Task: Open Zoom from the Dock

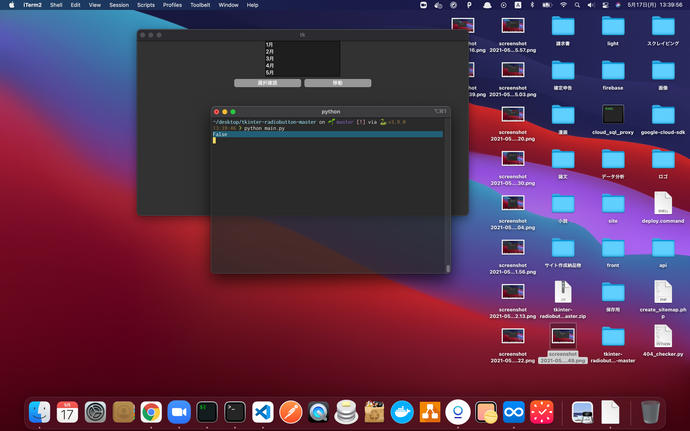Action: click(x=179, y=413)
